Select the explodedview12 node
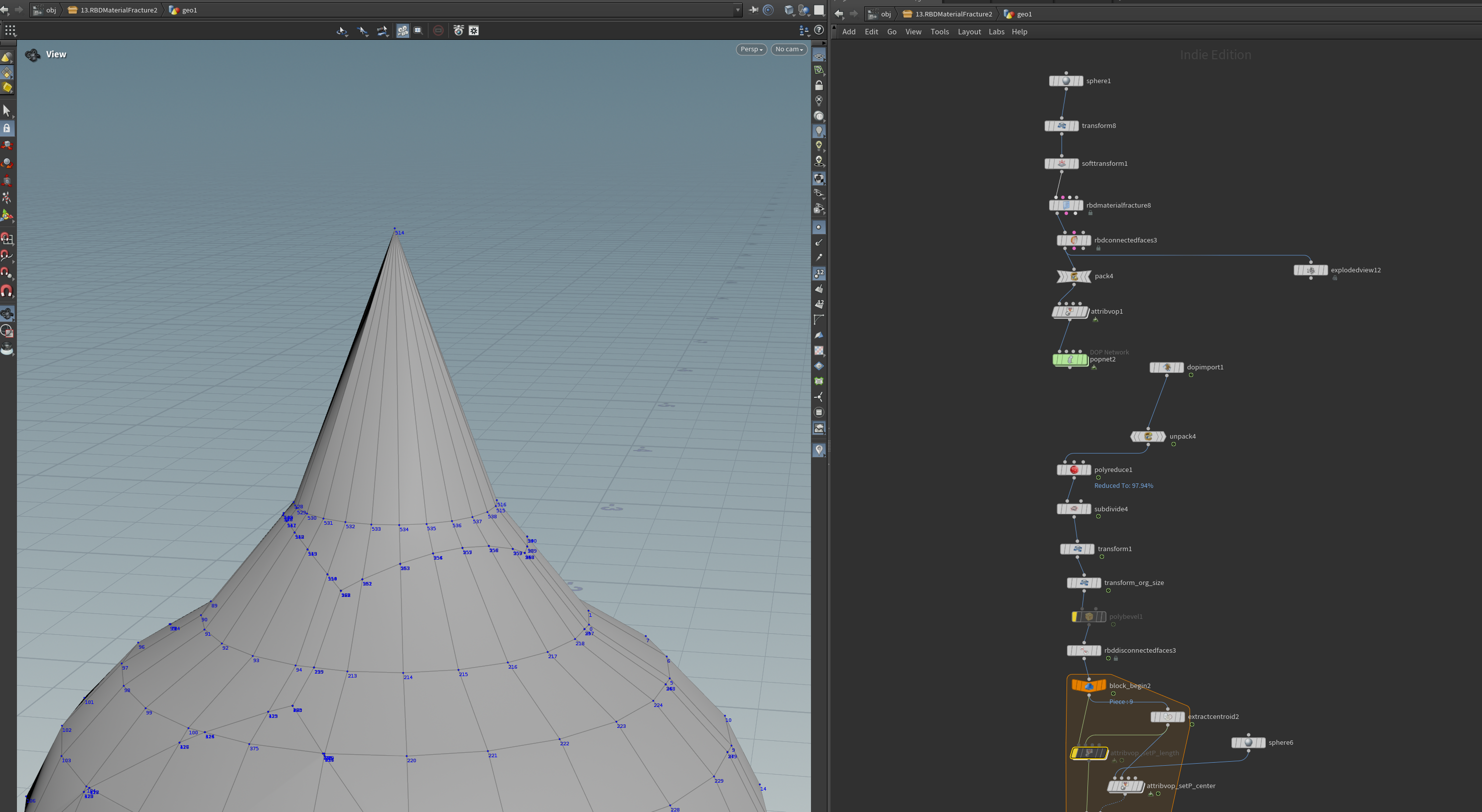Screen dimensions: 1482x812 (x=1311, y=270)
